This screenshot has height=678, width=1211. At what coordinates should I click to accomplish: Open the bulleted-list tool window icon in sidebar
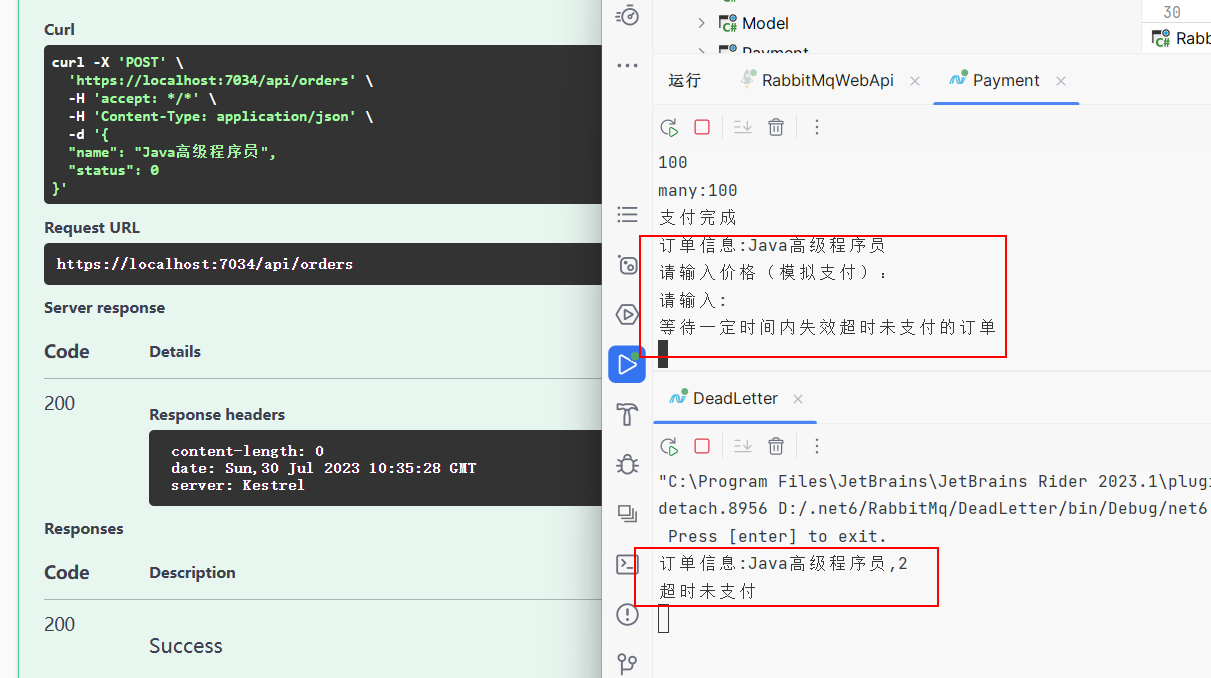pos(627,214)
